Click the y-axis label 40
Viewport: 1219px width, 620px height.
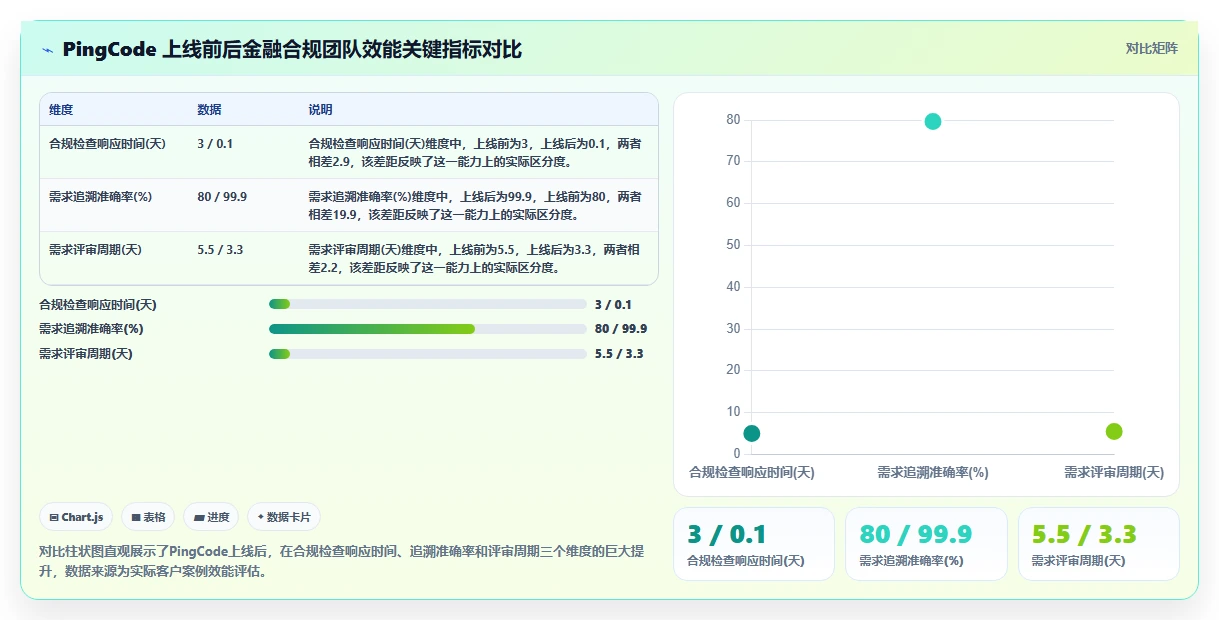point(733,287)
